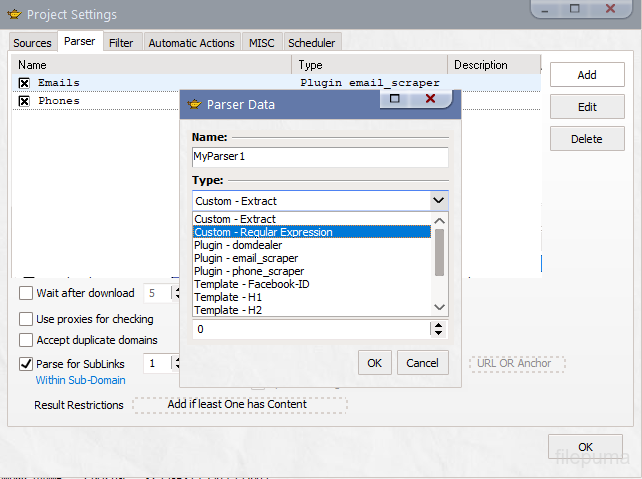
Task: Toggle Accept duplicate domains checkbox
Action: pos(26,341)
